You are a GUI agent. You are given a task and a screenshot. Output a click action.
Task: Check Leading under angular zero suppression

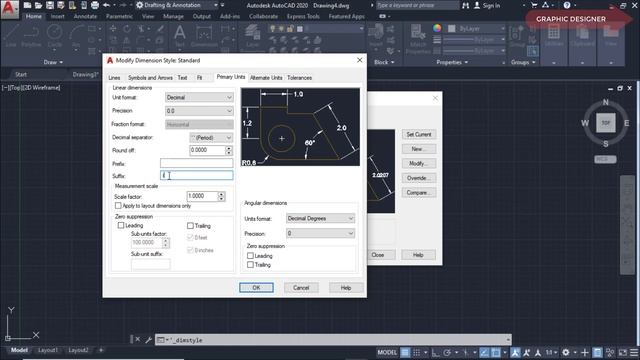click(250, 256)
